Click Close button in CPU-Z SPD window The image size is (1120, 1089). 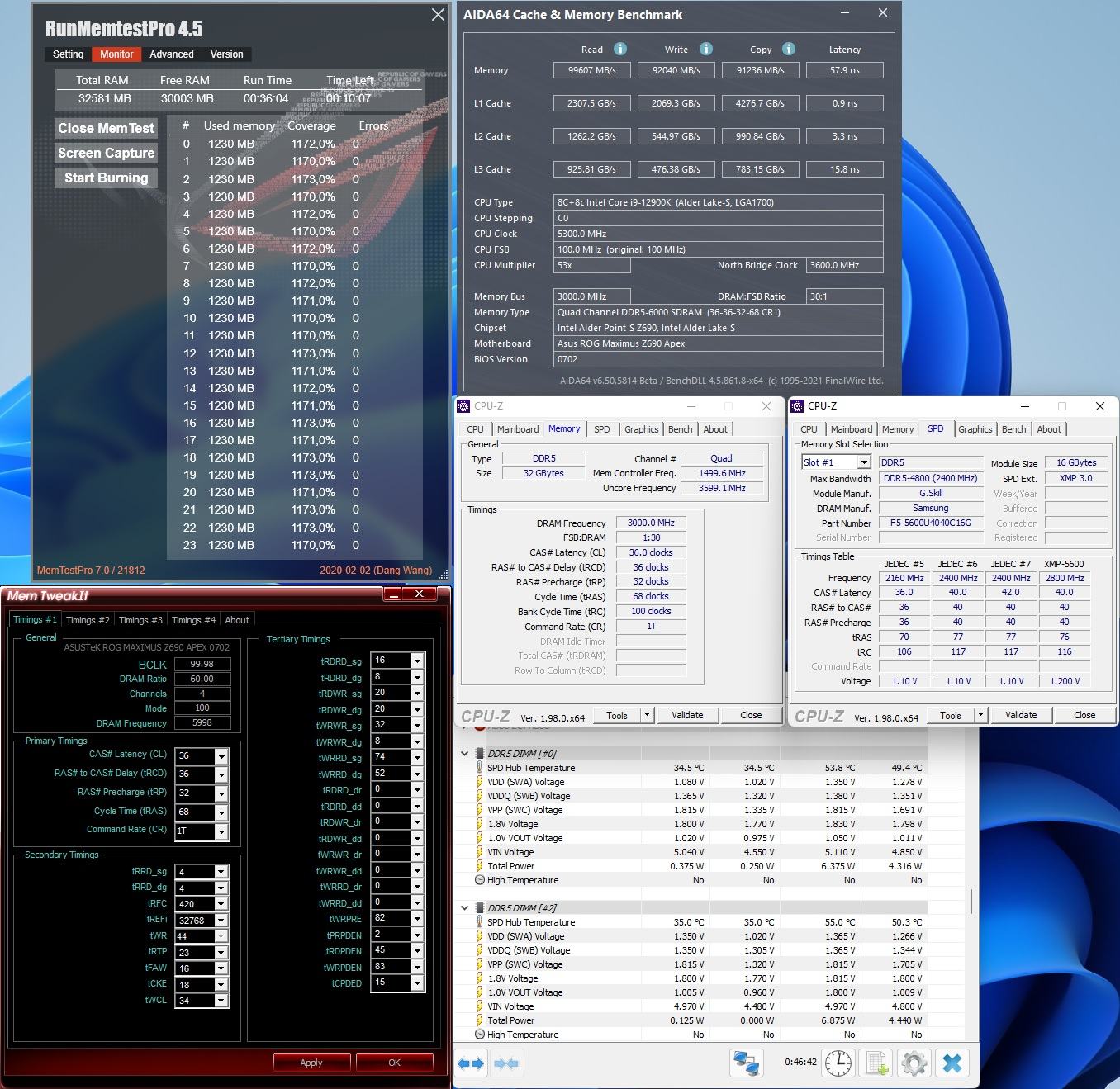click(1084, 715)
